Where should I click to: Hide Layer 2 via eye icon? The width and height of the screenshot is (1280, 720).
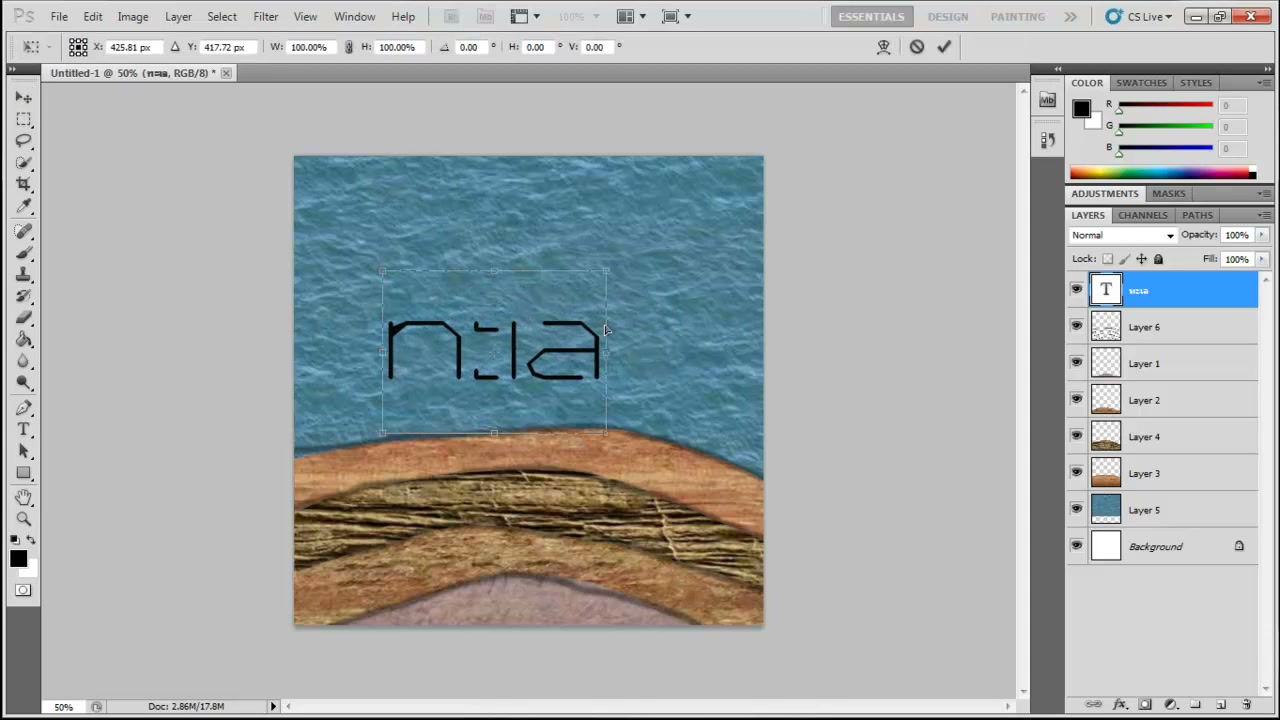pos(1077,400)
